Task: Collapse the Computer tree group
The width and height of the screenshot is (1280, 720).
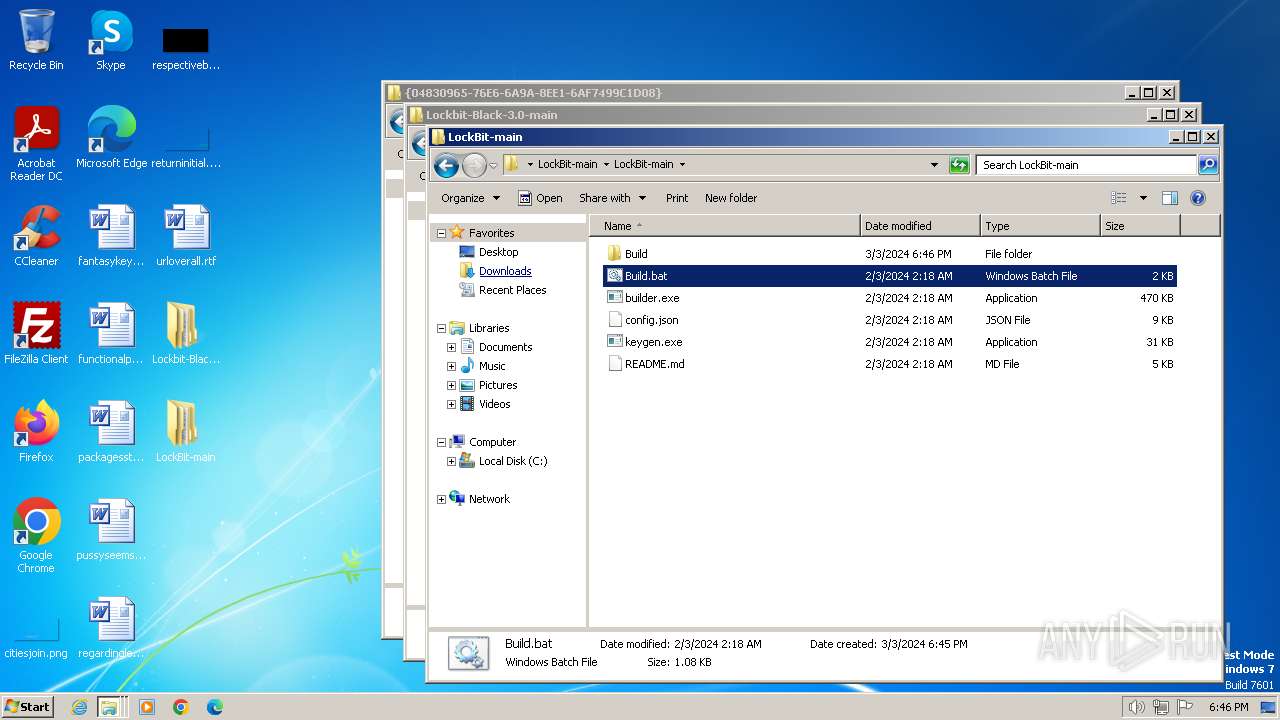Action: tap(441, 442)
